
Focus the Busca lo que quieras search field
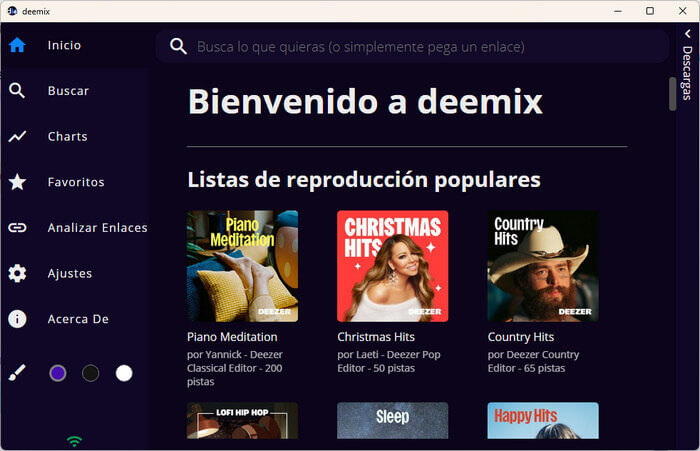(412, 46)
